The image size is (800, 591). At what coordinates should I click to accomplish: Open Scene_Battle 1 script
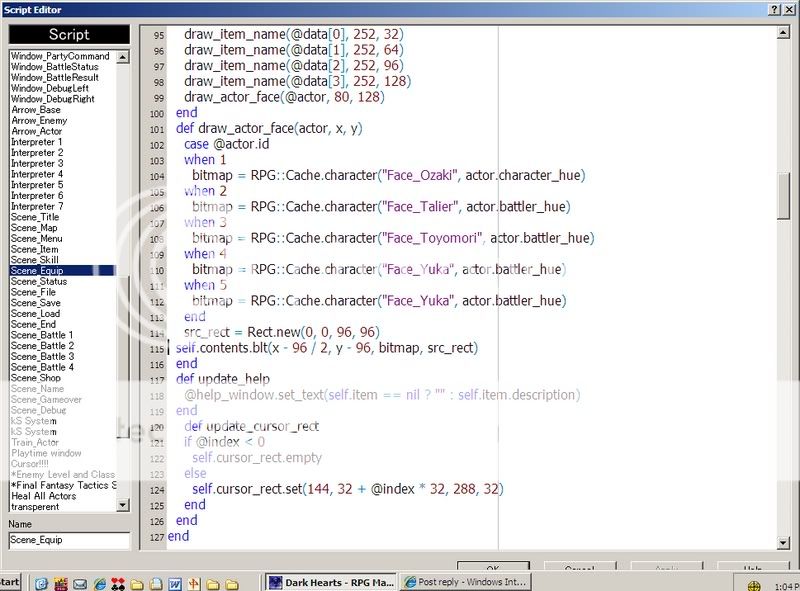[42, 335]
